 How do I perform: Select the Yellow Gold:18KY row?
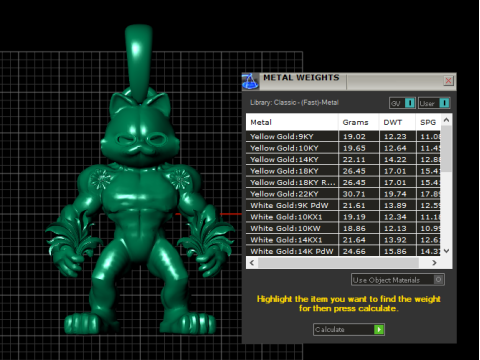pyautogui.click(x=343, y=171)
